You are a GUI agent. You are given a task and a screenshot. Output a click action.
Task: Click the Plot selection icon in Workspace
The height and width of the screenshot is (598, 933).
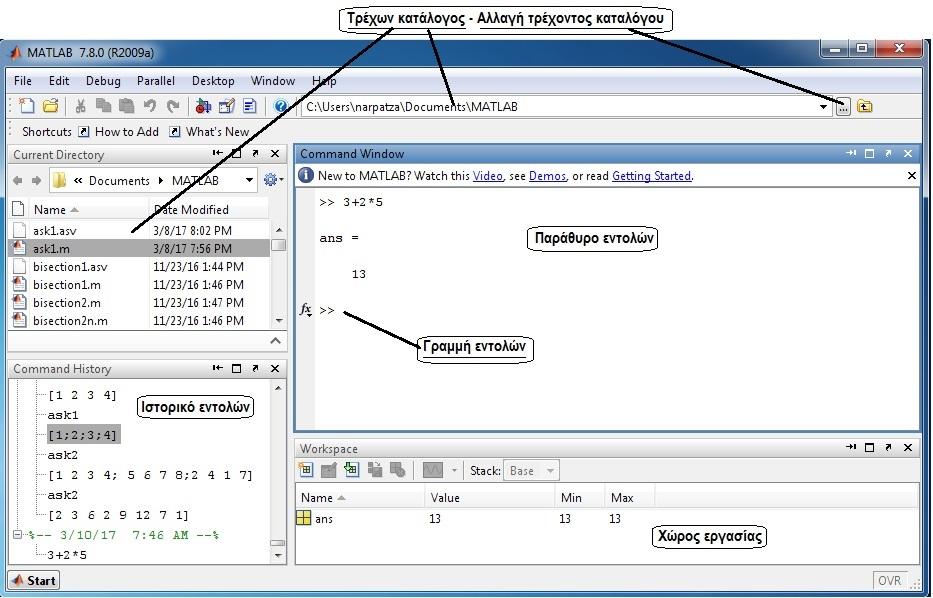click(433, 471)
